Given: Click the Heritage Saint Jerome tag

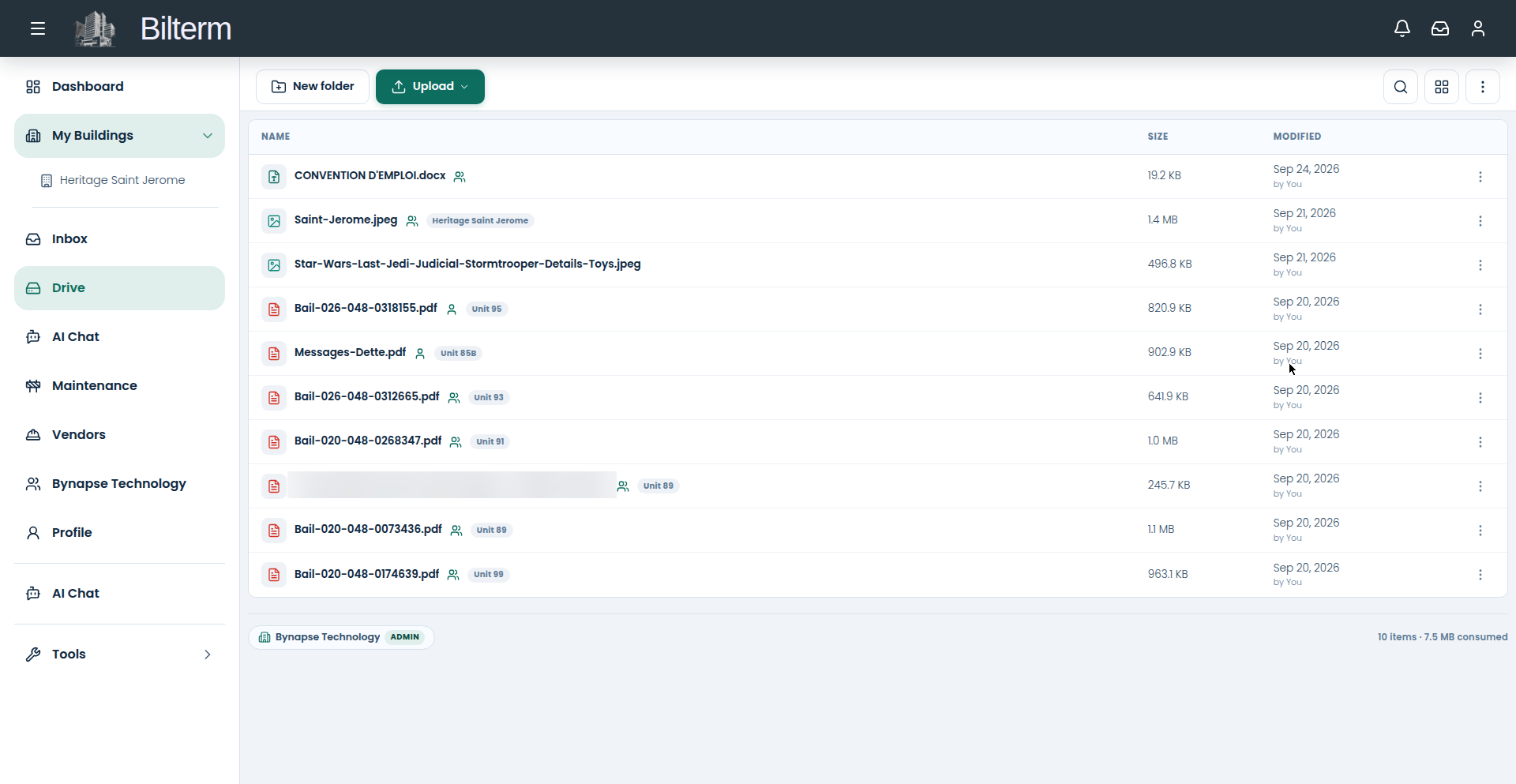Looking at the screenshot, I should point(480,221).
